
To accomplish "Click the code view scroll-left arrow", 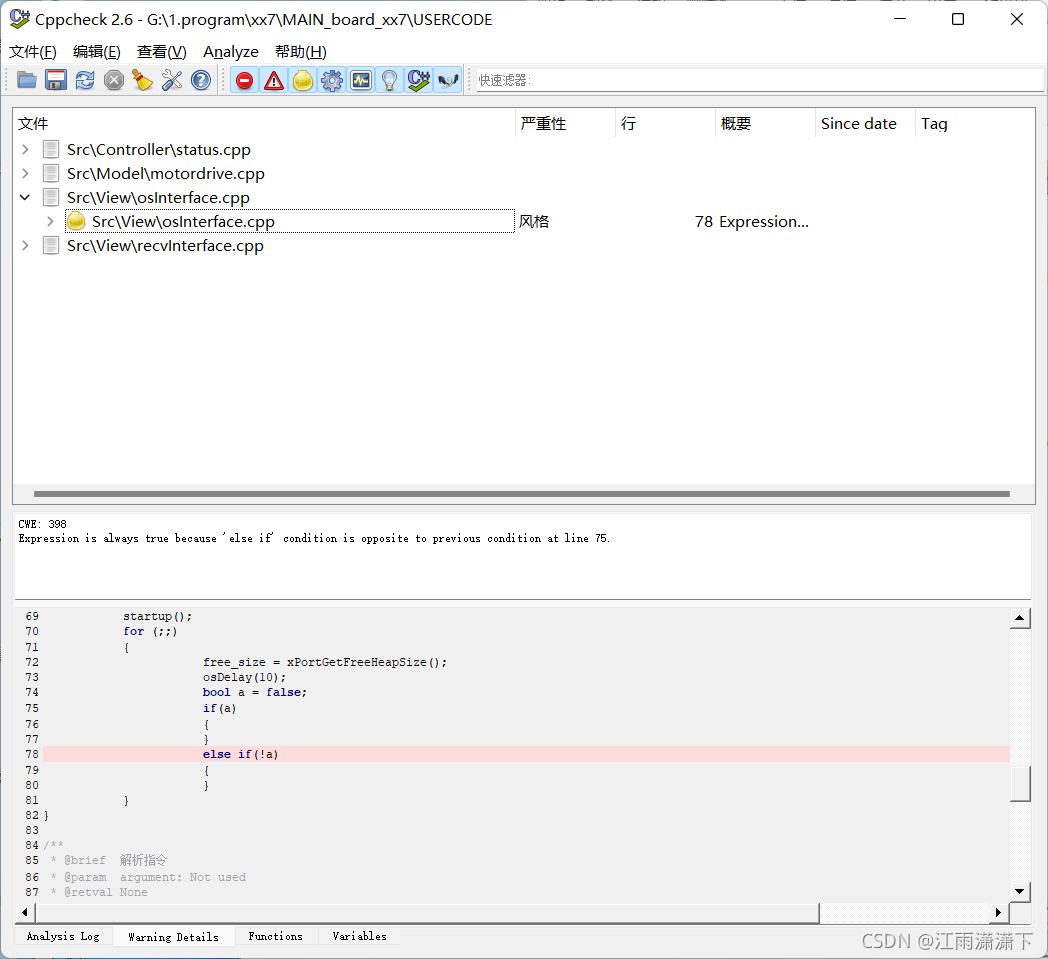I will click(25, 912).
